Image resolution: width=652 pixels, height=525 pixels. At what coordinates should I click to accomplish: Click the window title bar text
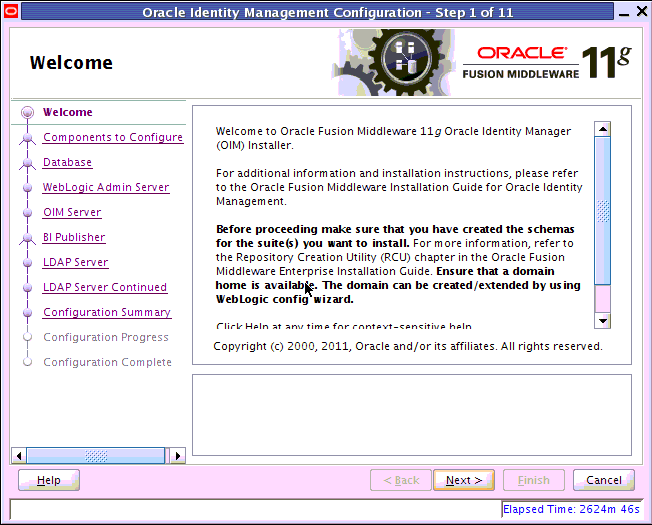pos(328,12)
